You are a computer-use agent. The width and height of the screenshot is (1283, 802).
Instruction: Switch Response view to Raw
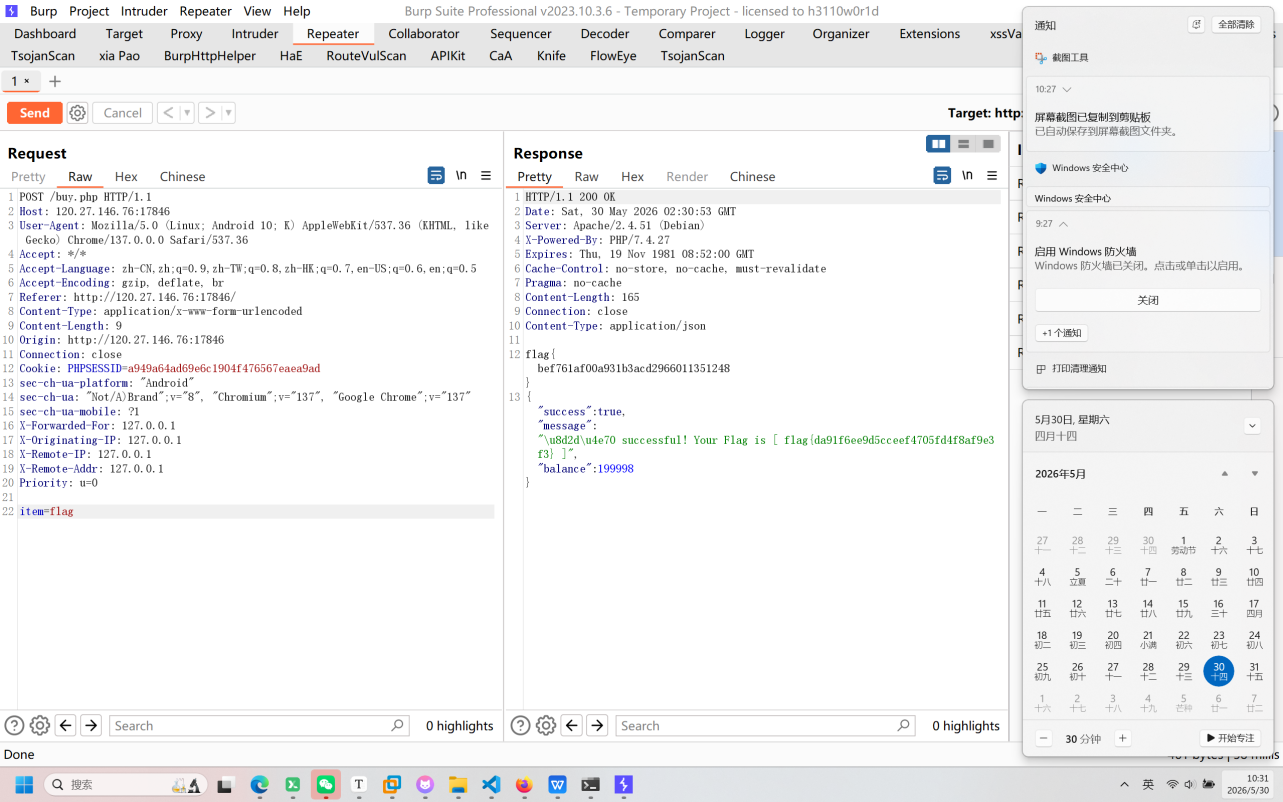[587, 176]
